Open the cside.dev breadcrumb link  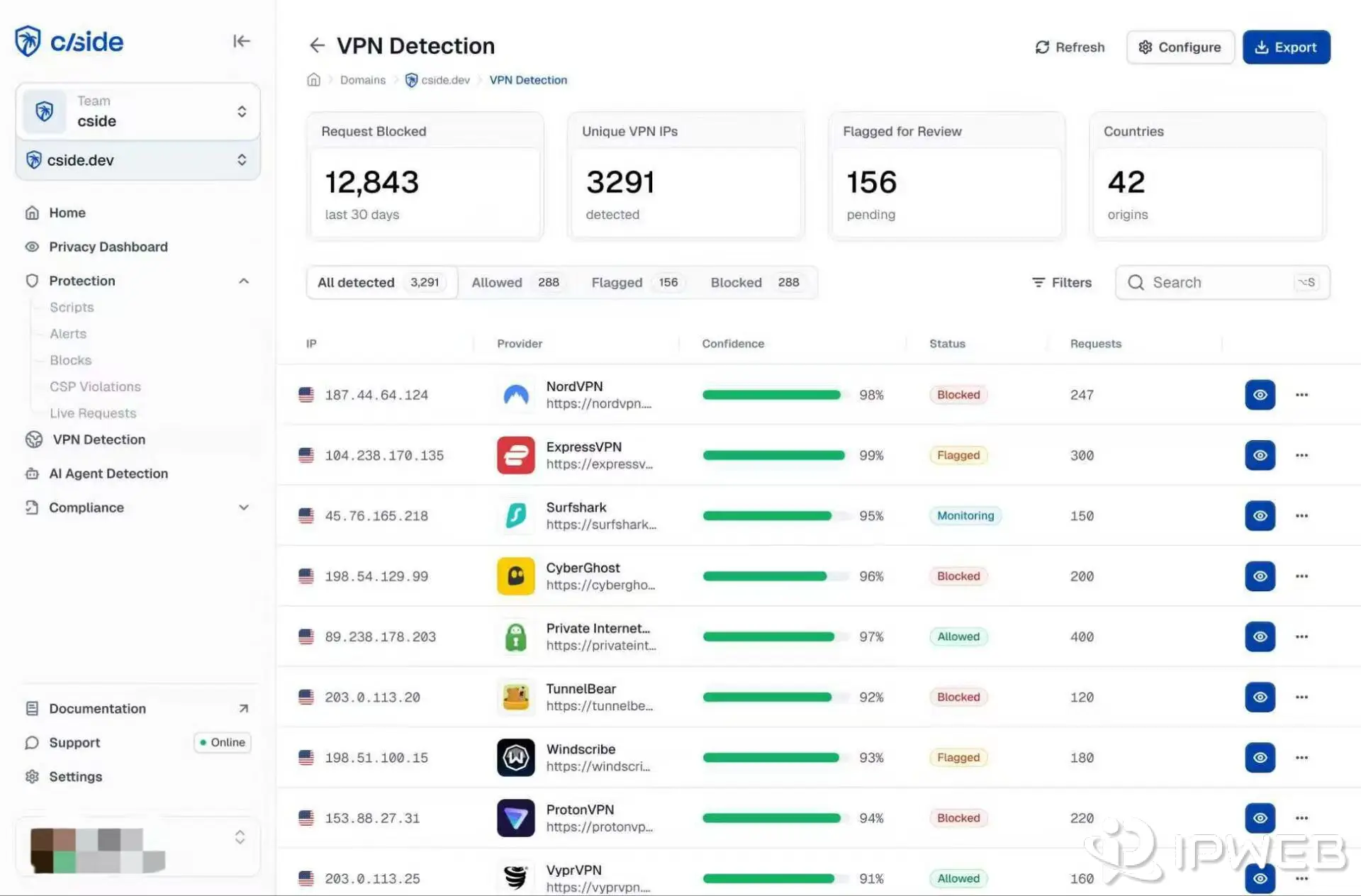pos(437,80)
